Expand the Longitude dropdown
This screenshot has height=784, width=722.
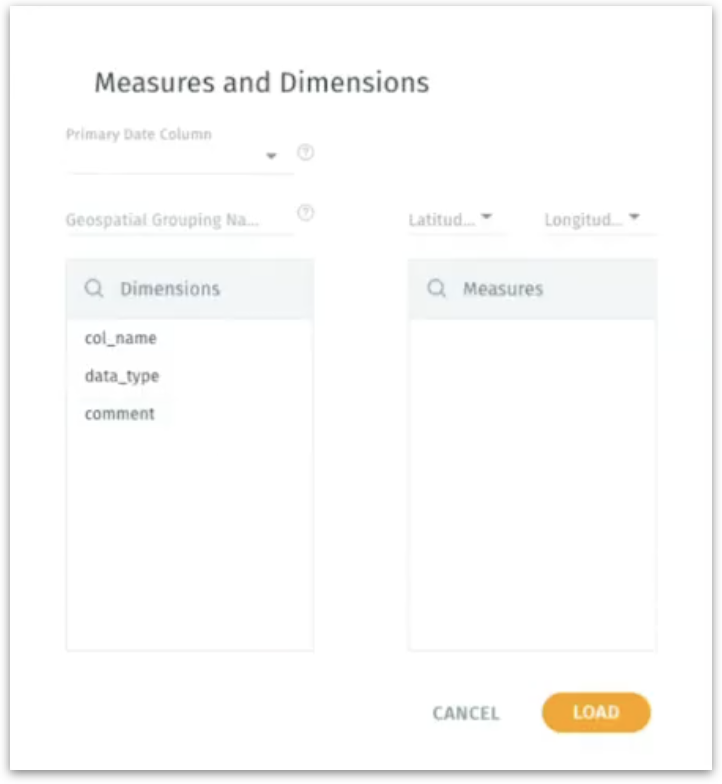point(634,217)
